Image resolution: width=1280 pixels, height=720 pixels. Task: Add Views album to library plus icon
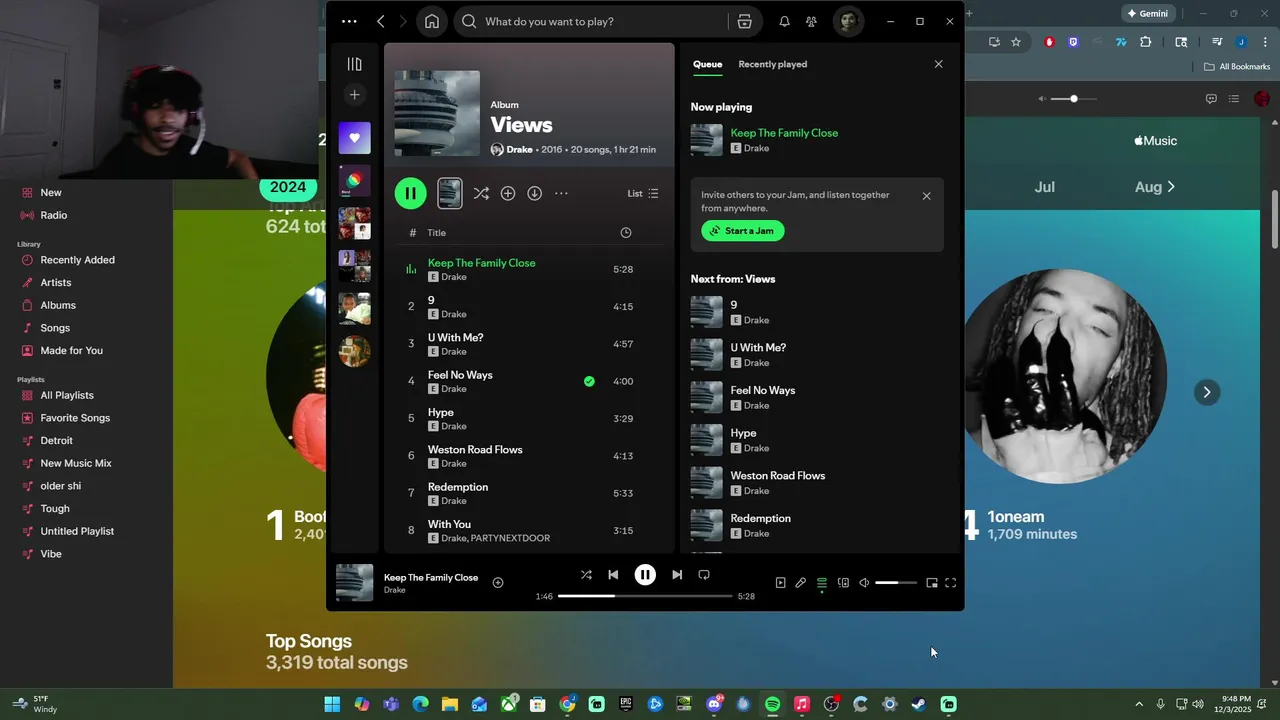[x=508, y=193]
